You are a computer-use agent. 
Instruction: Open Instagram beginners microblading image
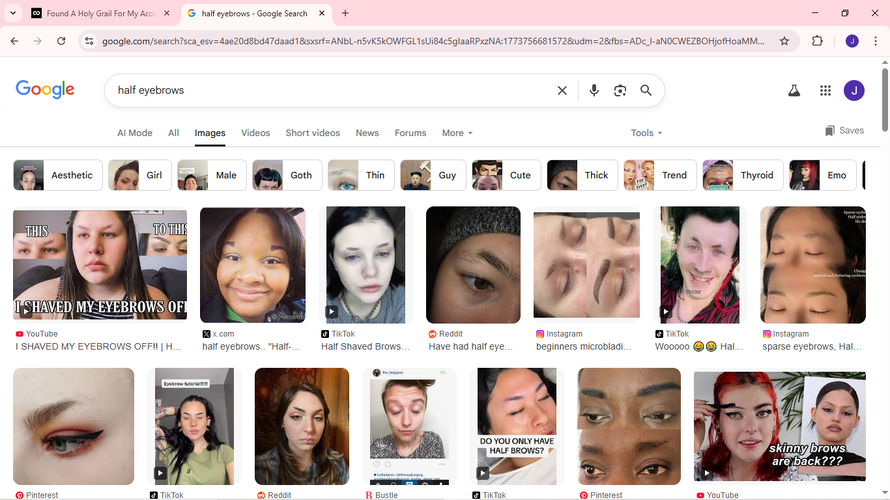point(586,264)
